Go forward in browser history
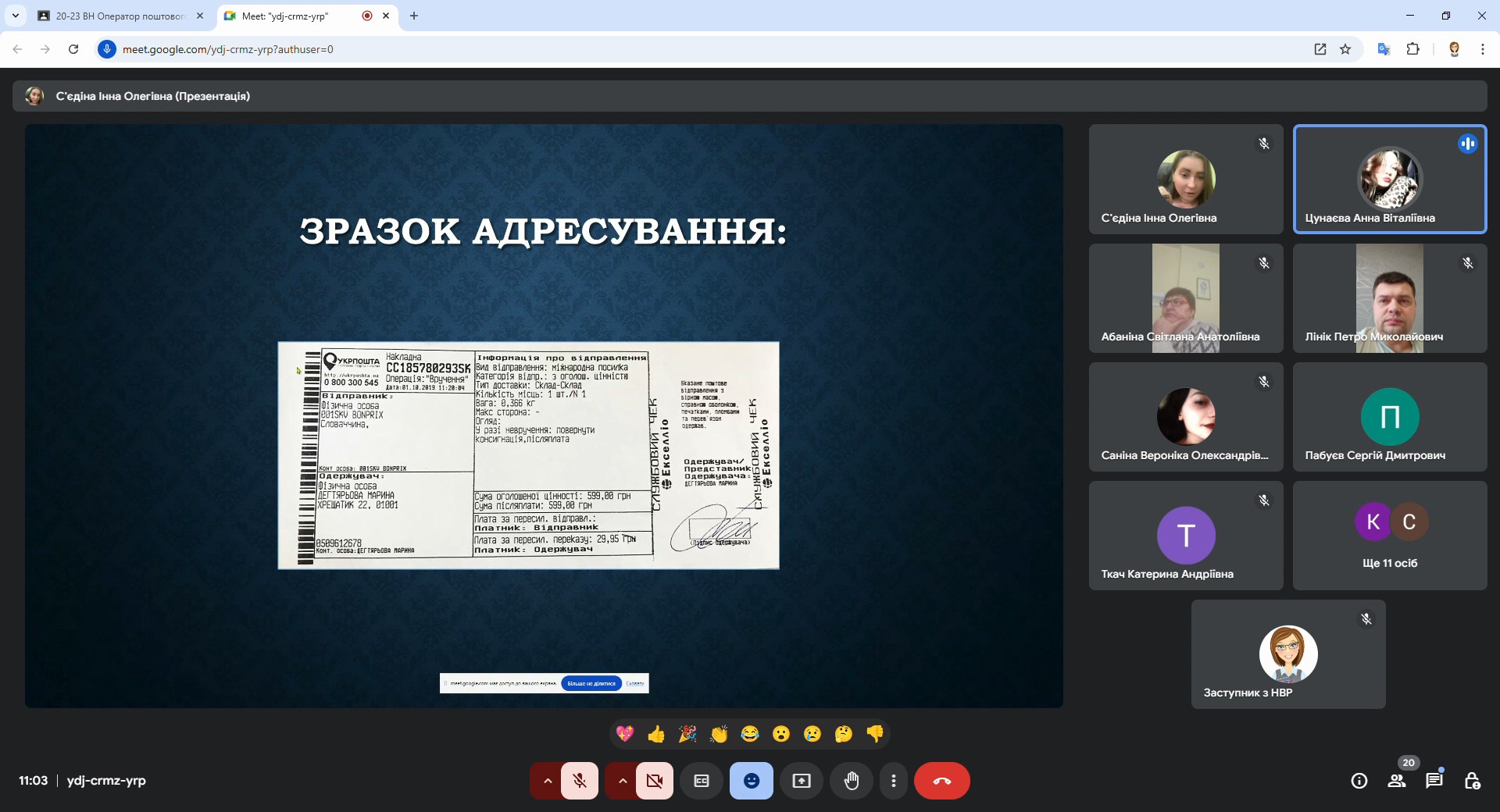 coord(45,49)
